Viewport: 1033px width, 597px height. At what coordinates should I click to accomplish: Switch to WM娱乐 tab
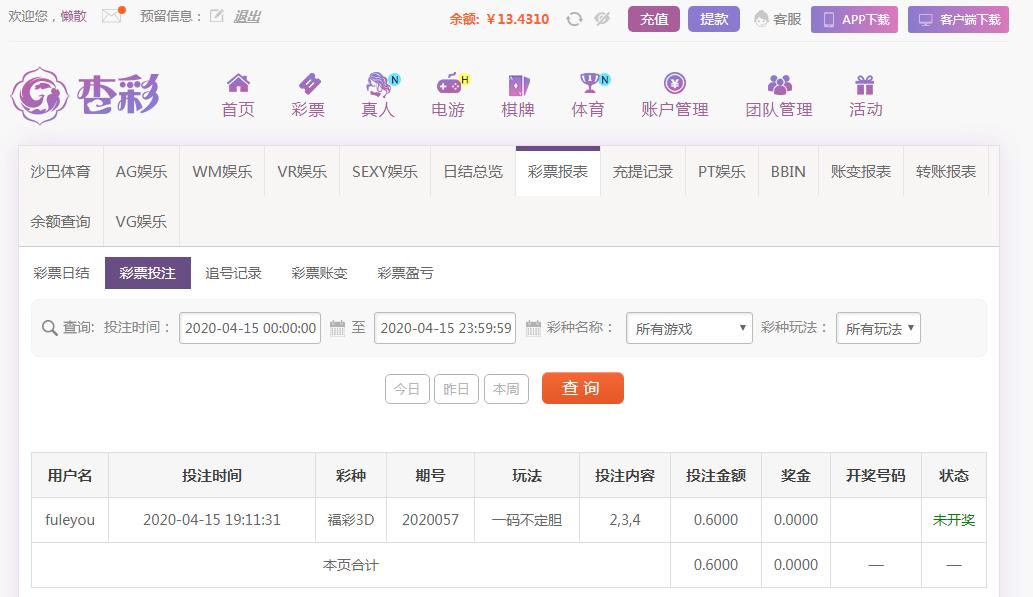click(222, 171)
